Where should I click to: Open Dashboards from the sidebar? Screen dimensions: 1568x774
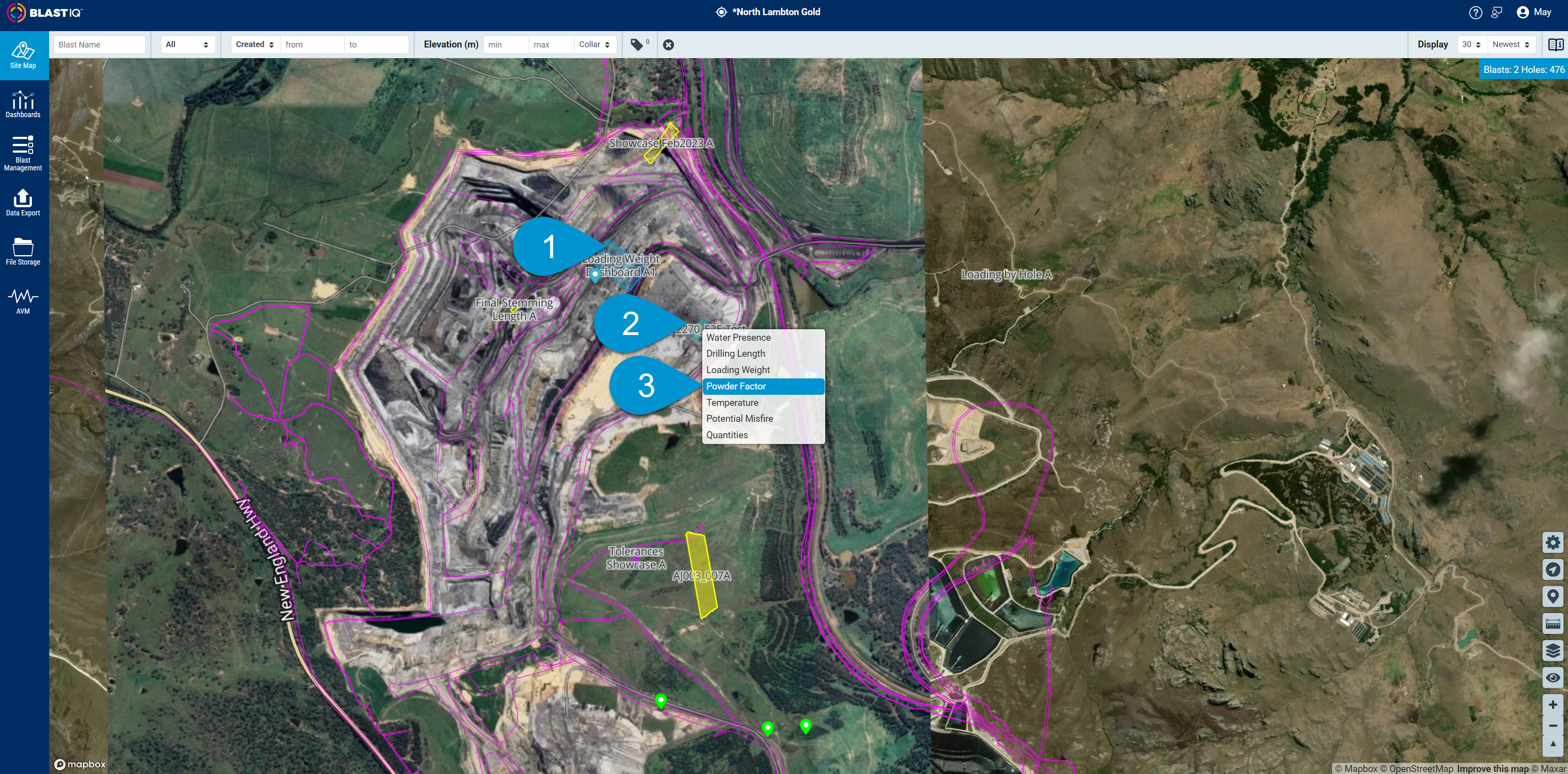pos(23,105)
